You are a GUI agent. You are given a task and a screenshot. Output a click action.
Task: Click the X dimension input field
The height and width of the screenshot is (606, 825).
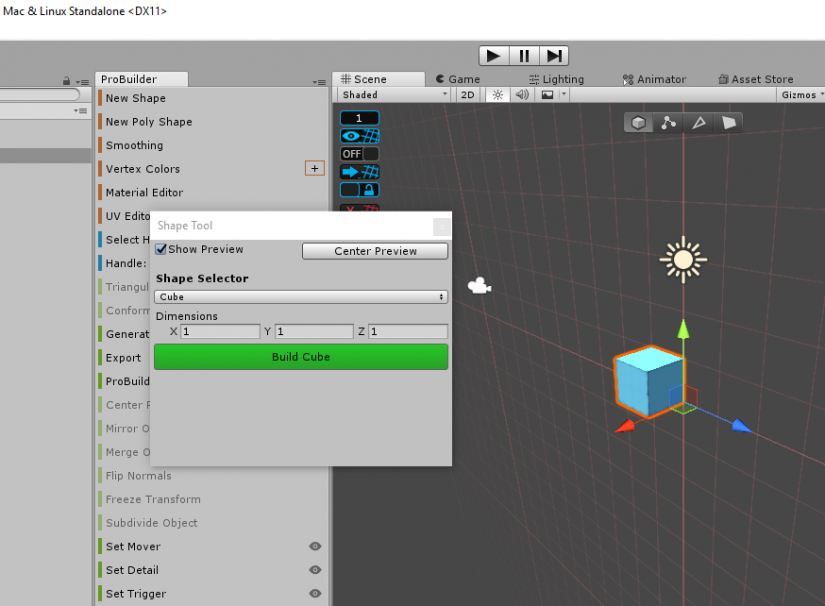click(x=220, y=331)
